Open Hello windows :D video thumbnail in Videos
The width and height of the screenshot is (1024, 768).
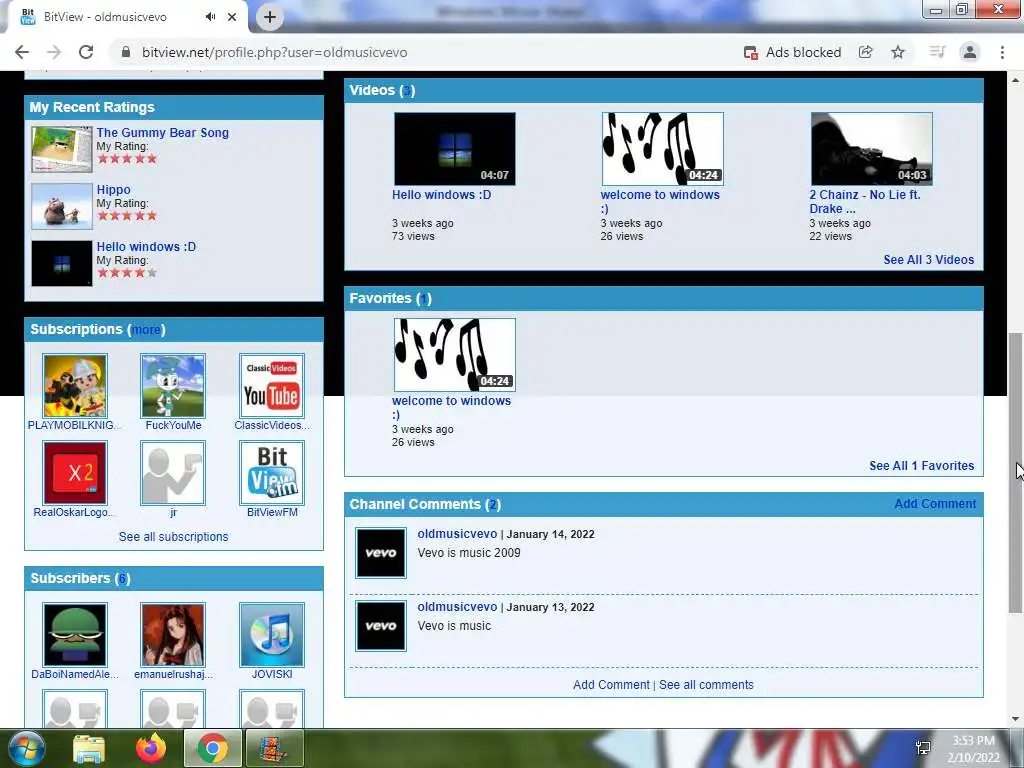tap(455, 149)
